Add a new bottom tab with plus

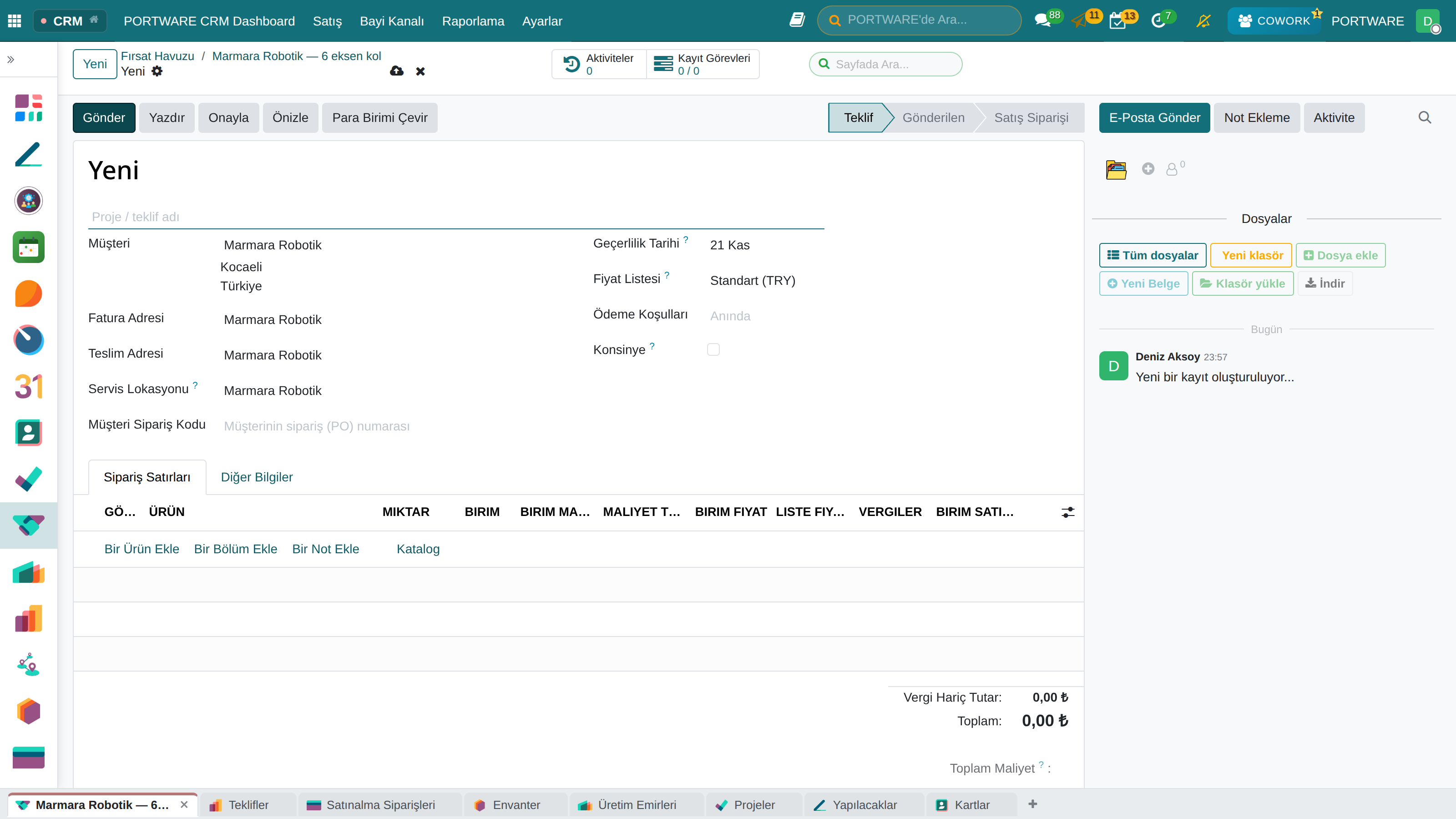1033,804
